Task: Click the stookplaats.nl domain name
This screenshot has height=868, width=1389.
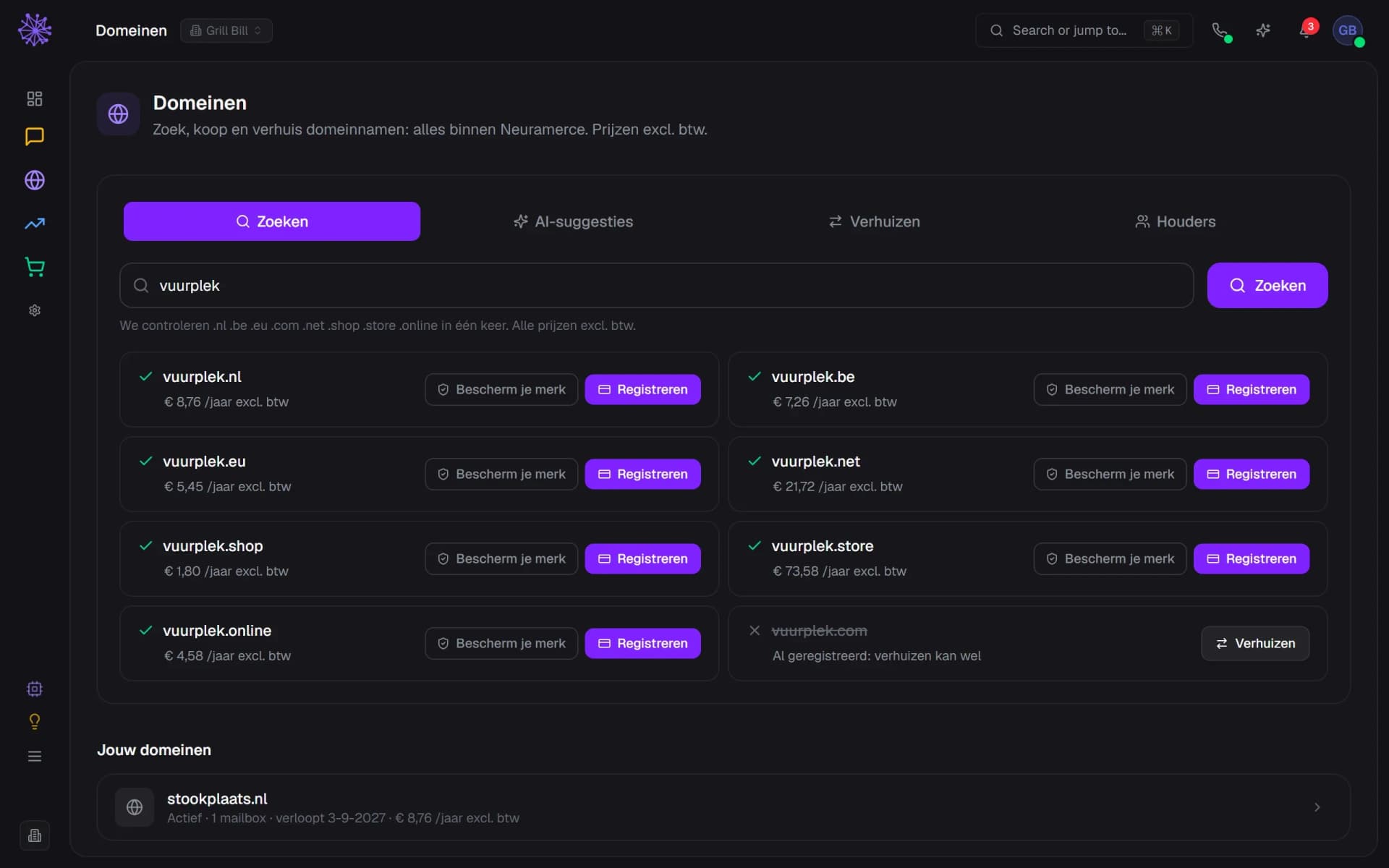Action: (x=217, y=799)
